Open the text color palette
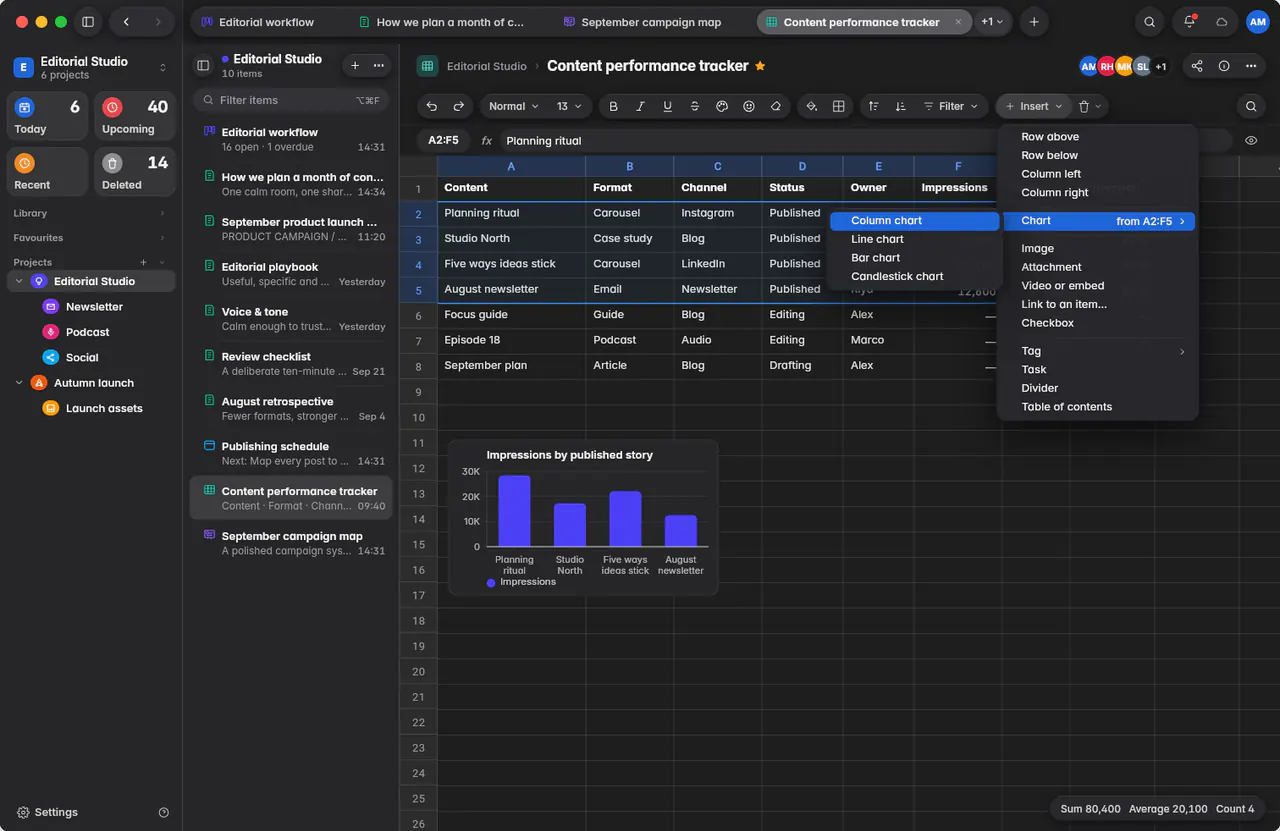 pyautogui.click(x=722, y=106)
